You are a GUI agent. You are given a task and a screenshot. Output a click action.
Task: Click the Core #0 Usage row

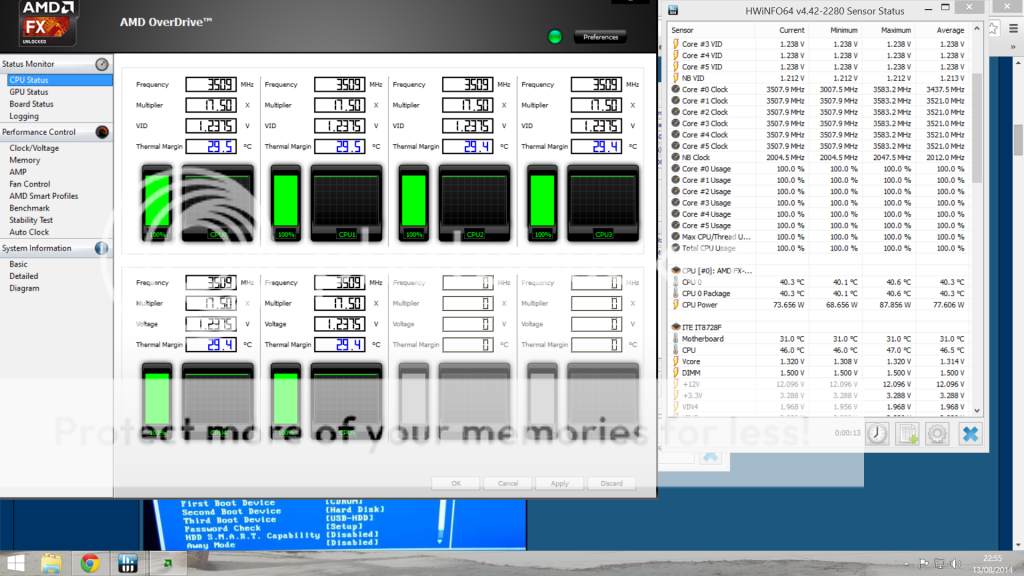pyautogui.click(x=819, y=168)
